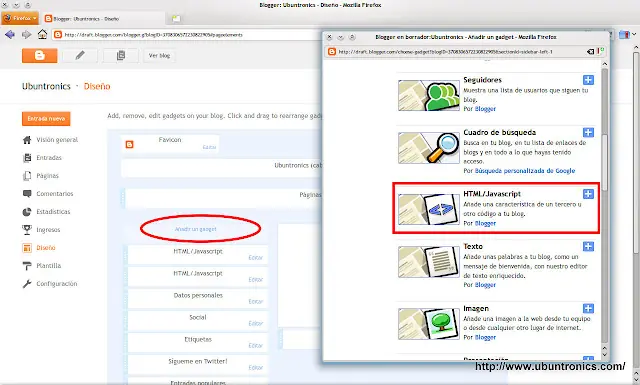640x385 pixels.
Task: Go forward with the gray arrow
Action: [x=27, y=35]
